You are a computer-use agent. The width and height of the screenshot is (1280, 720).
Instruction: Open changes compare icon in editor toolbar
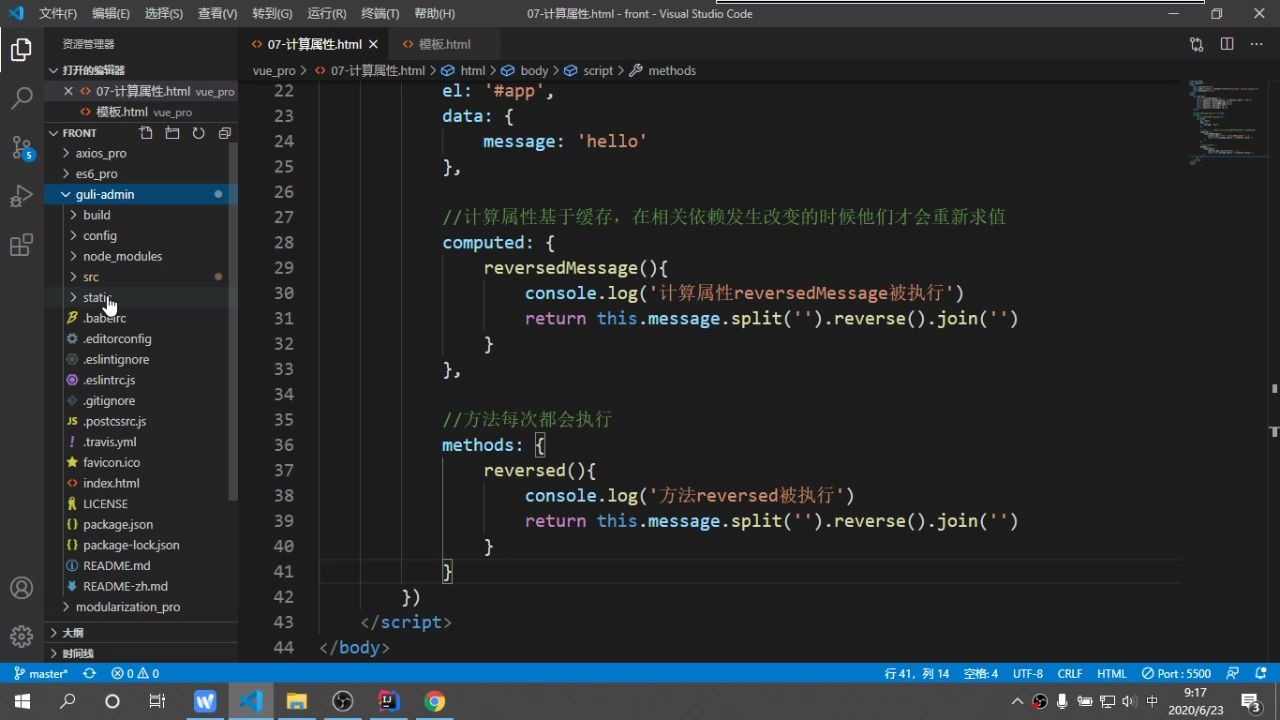[x=1196, y=44]
